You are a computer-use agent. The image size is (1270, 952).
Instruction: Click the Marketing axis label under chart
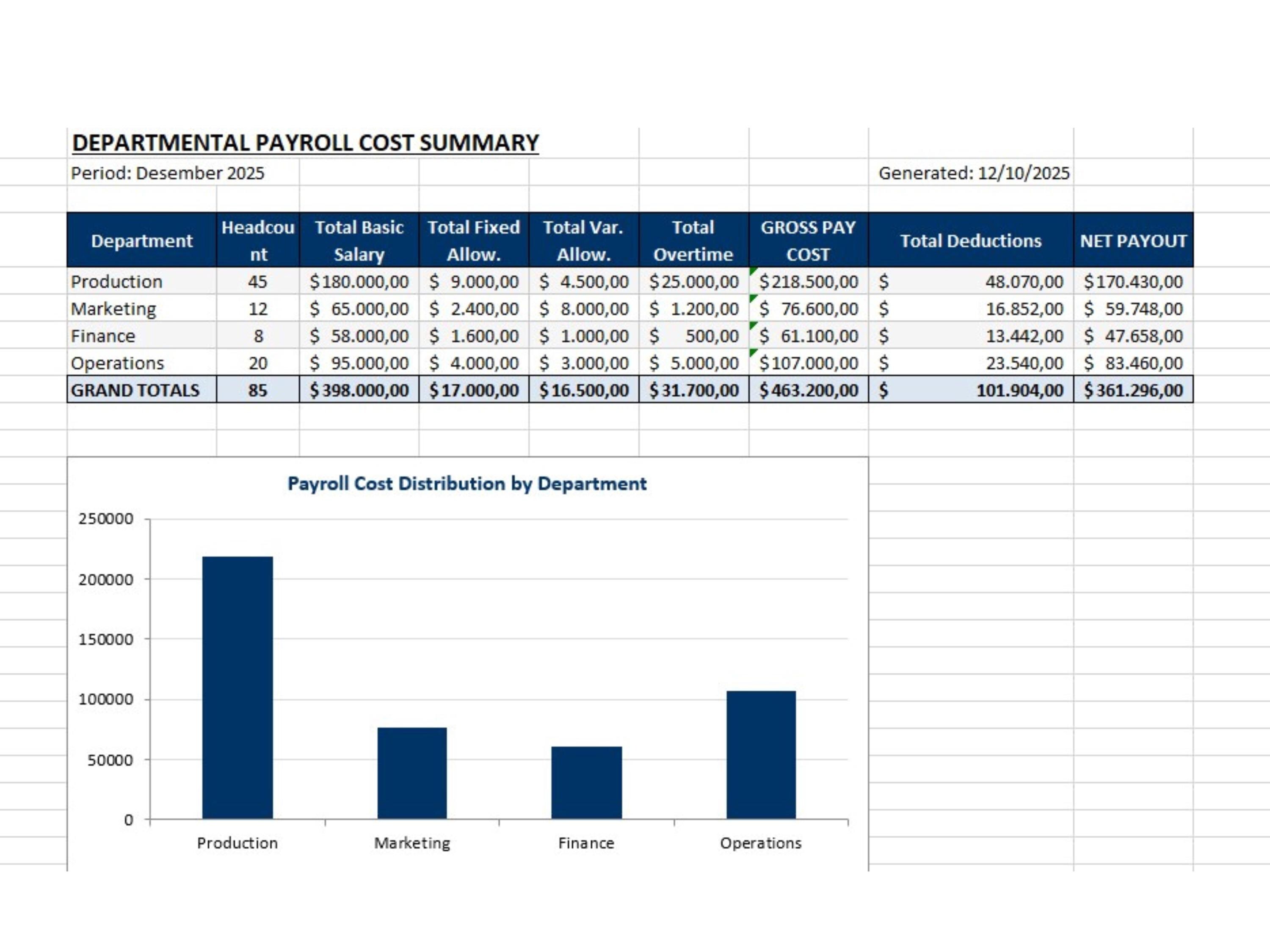(x=412, y=843)
